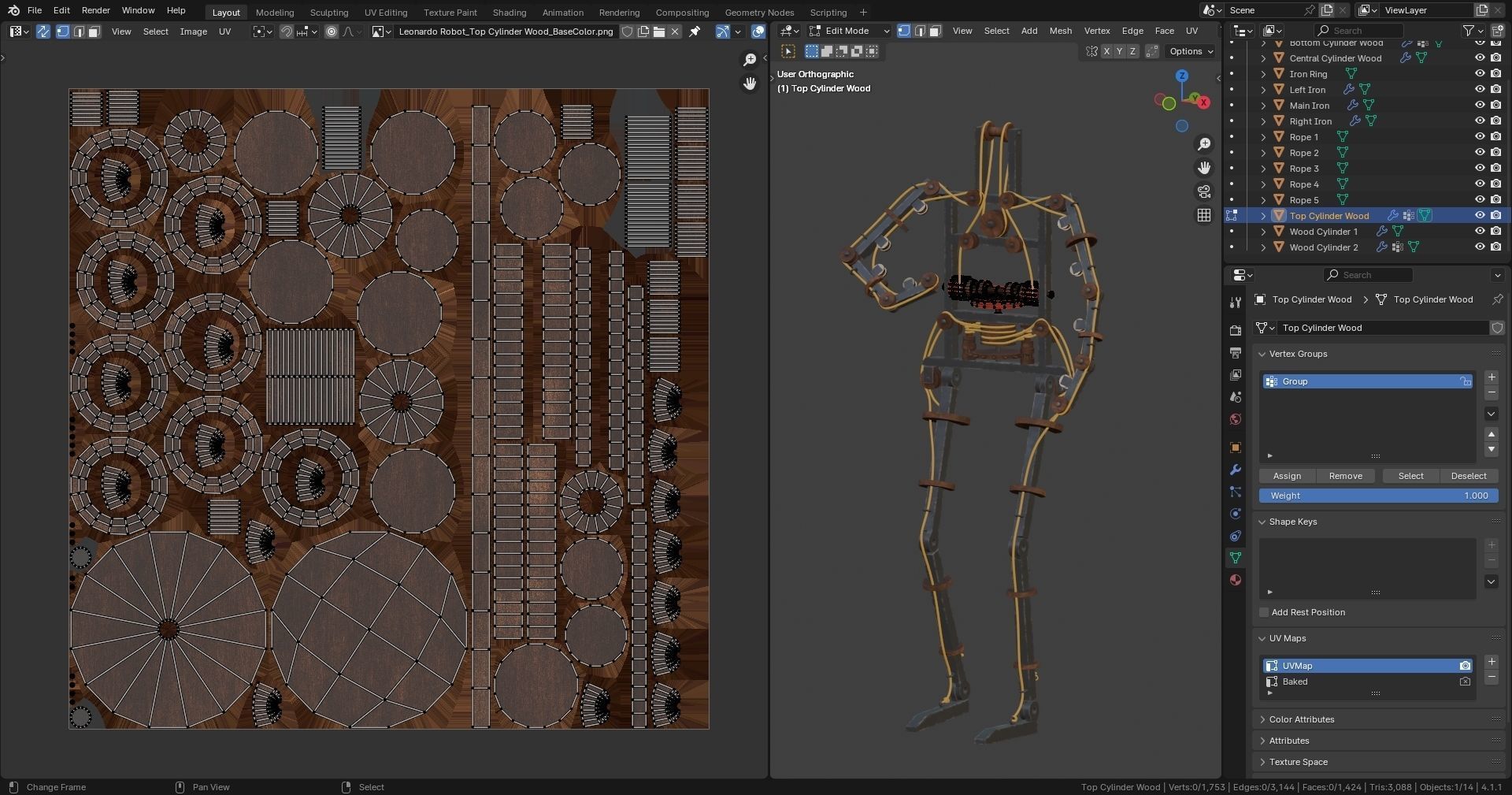Switch to UV Editing workspace tab
1512x795 pixels.
click(386, 13)
